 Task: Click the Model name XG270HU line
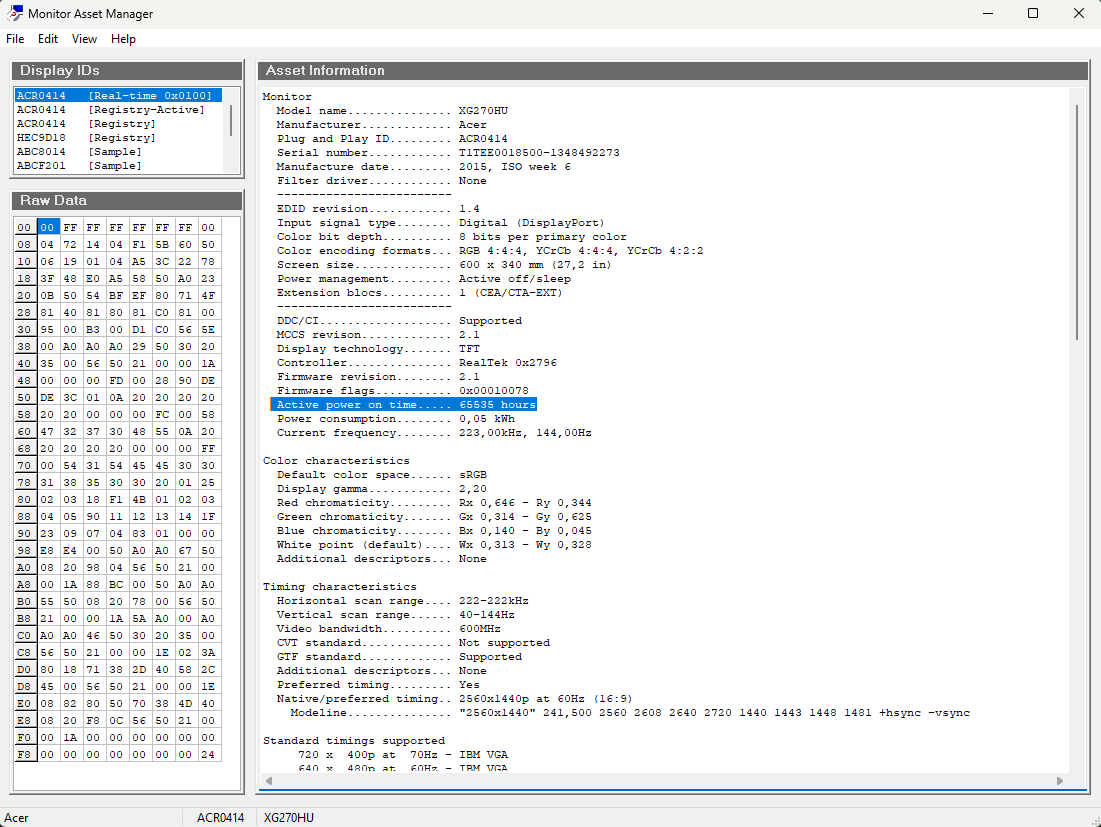392,110
